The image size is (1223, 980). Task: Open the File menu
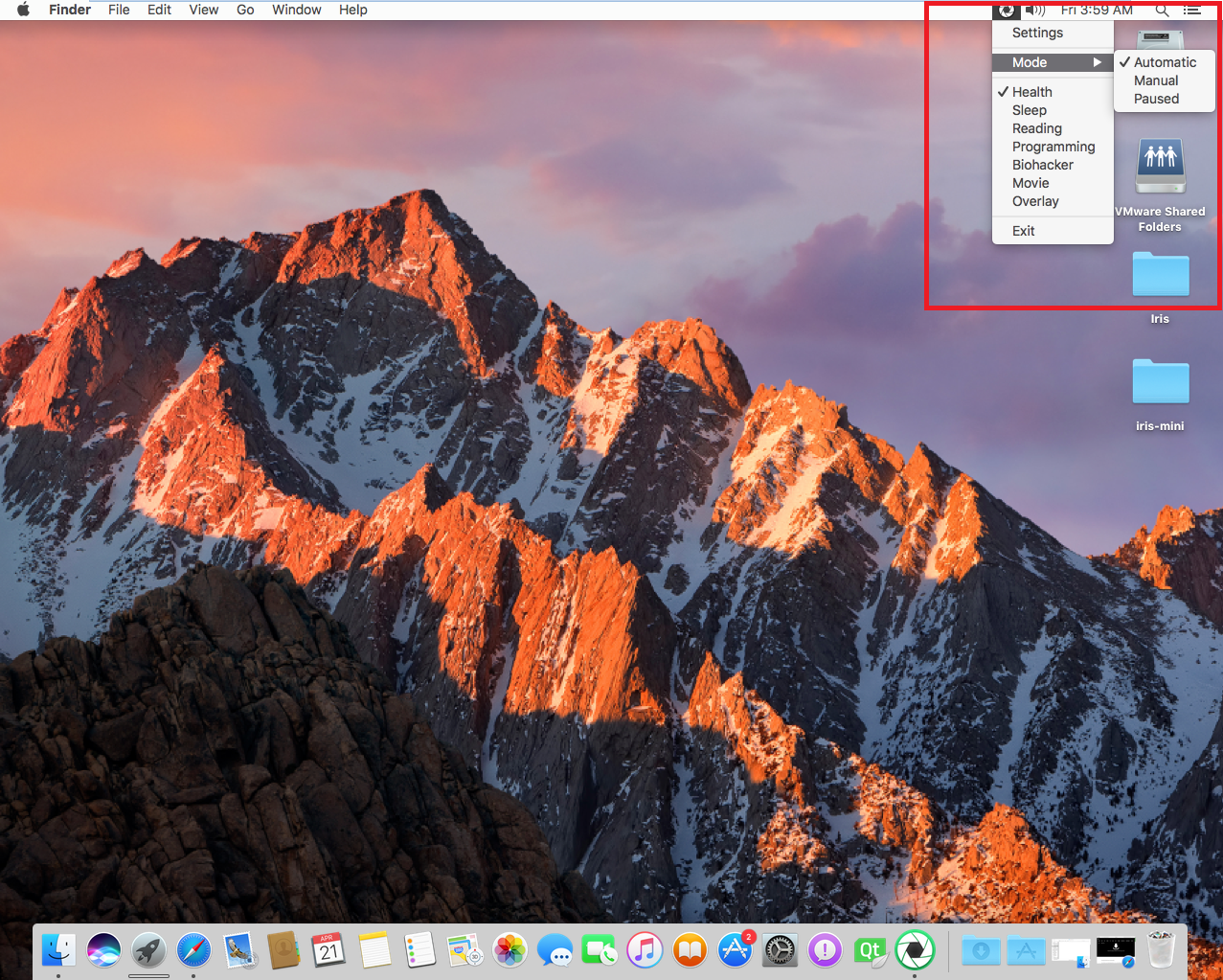[119, 10]
